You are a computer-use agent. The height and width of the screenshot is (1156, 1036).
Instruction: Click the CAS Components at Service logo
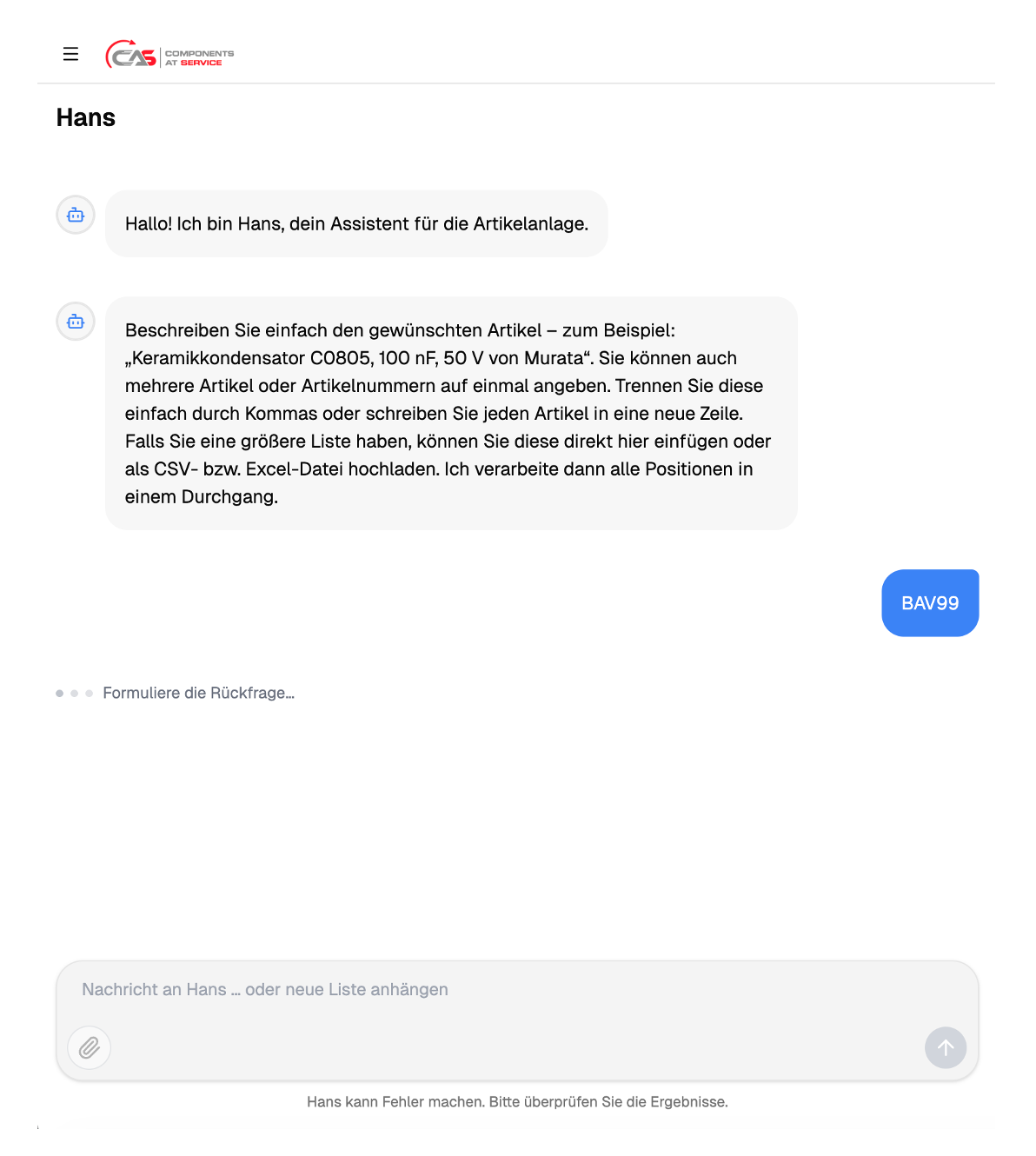click(x=169, y=55)
